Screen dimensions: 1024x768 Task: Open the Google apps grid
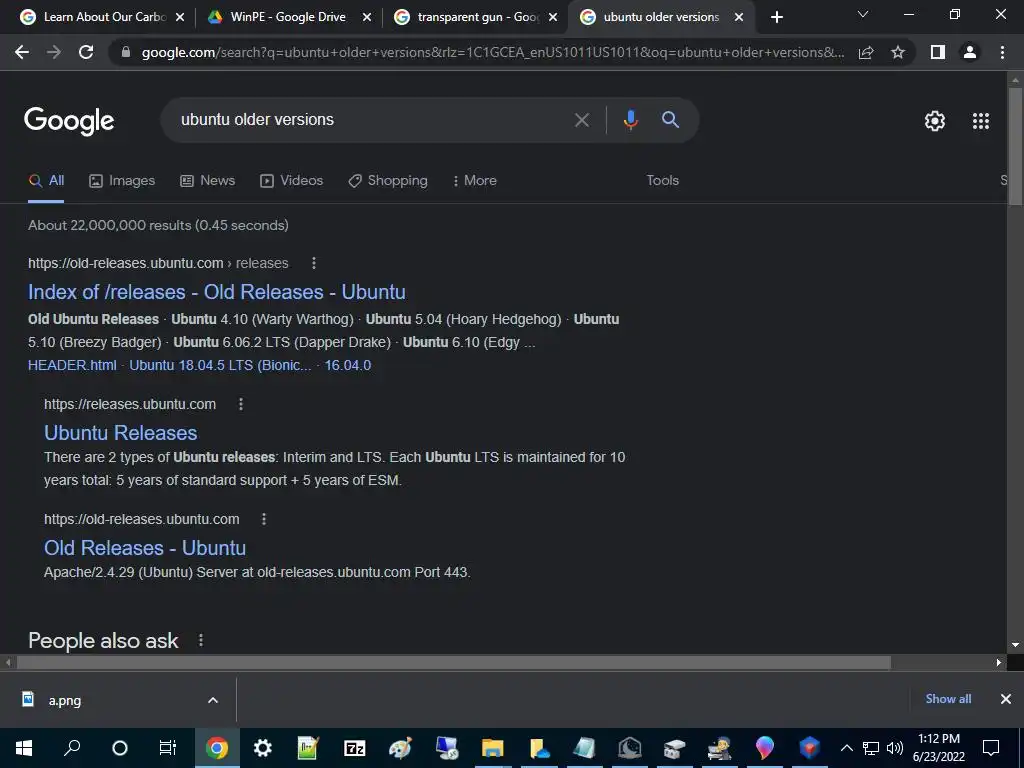point(981,121)
